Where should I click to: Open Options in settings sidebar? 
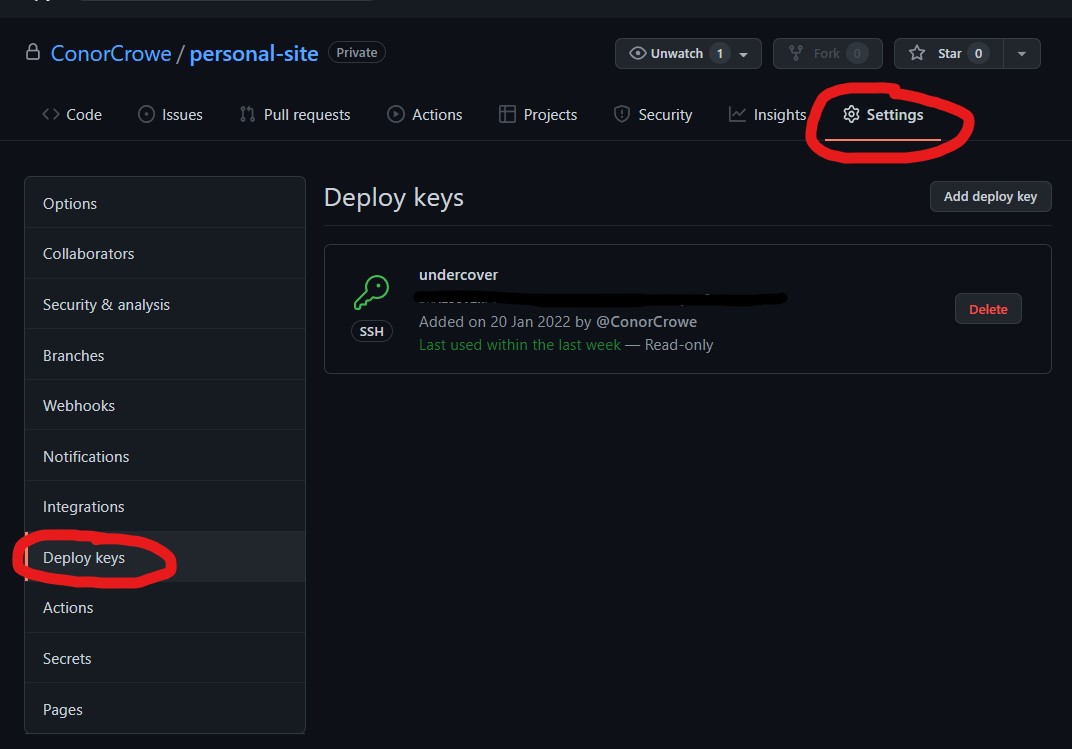coord(165,204)
